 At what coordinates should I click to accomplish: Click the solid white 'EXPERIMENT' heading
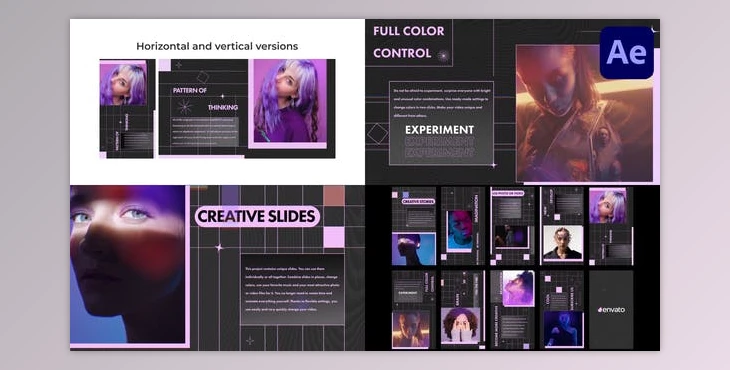point(439,130)
